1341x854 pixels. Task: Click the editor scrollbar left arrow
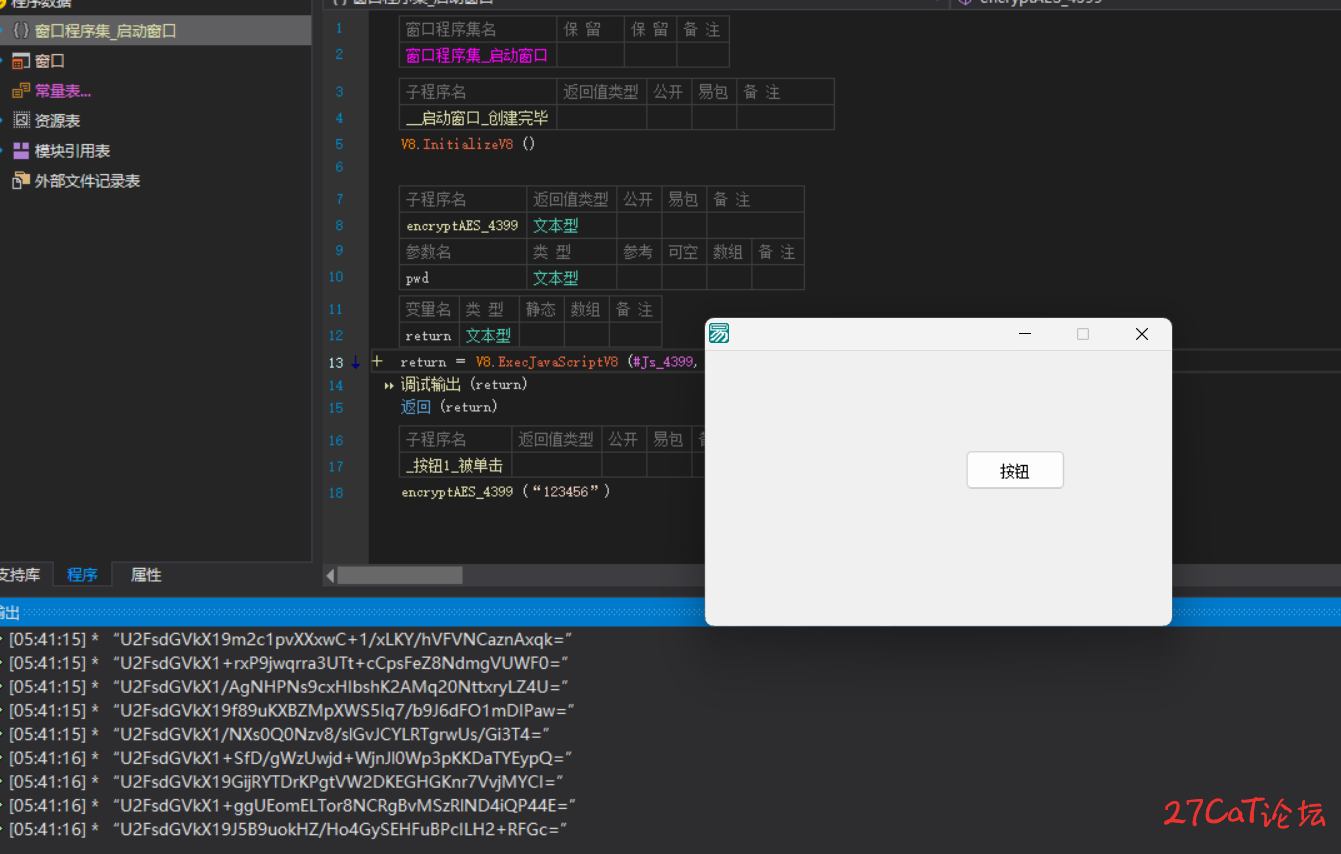point(330,576)
